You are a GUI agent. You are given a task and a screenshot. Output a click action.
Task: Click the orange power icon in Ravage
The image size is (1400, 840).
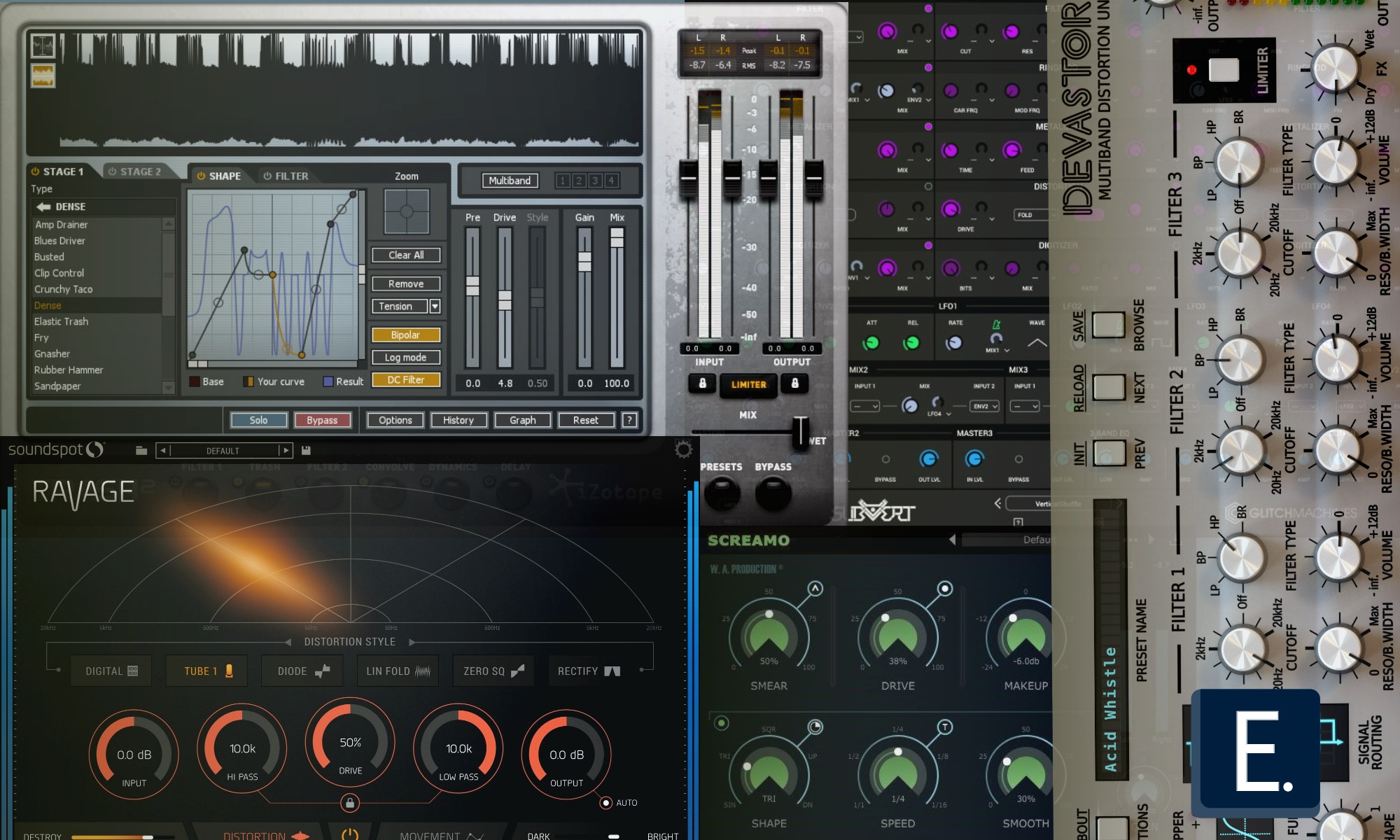tap(350, 834)
